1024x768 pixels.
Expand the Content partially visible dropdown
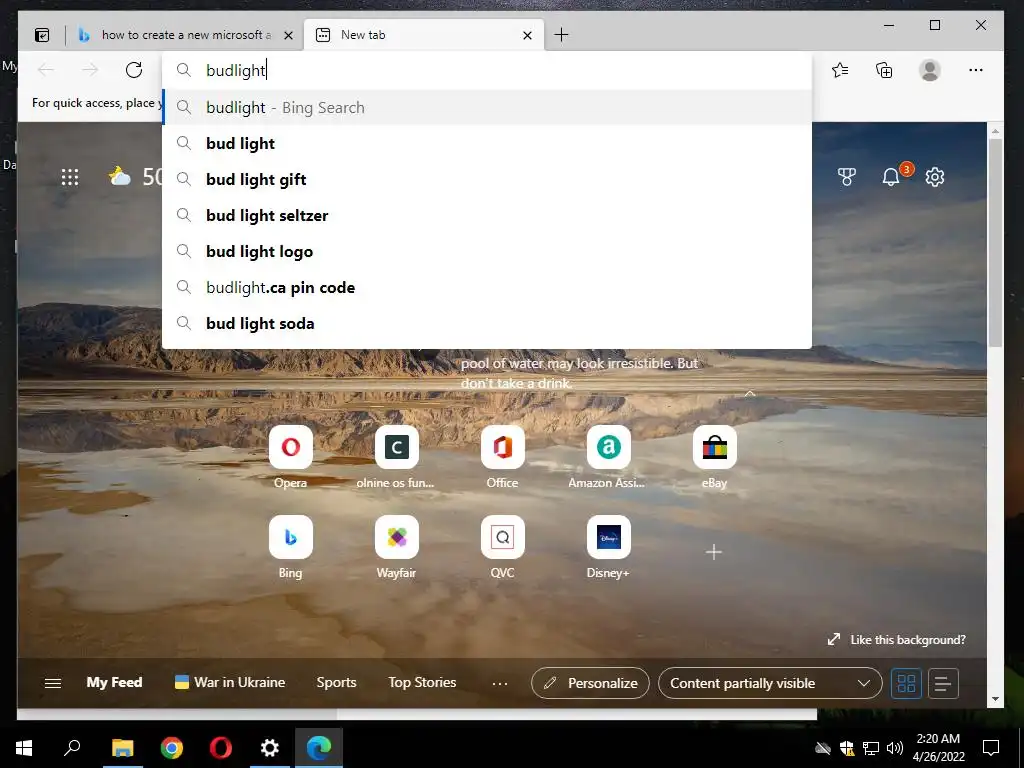770,683
